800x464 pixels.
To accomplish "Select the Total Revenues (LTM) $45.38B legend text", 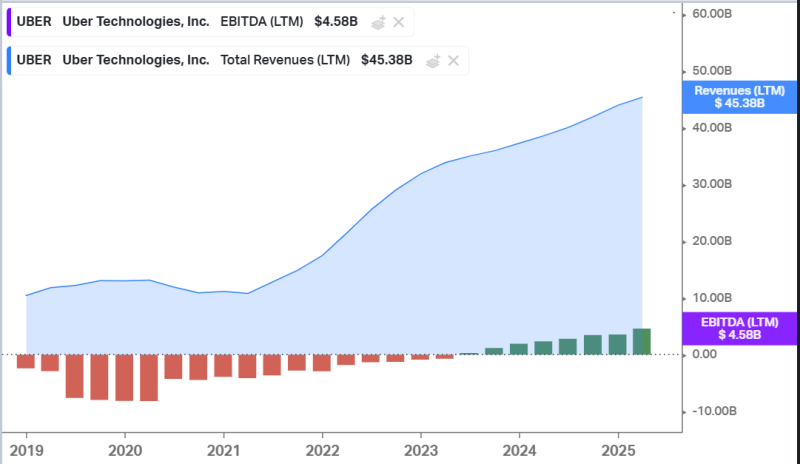I will click(x=316, y=60).
